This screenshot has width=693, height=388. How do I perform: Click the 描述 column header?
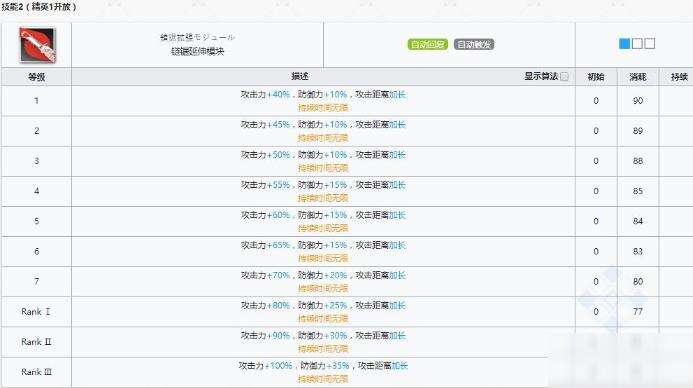[x=299, y=76]
